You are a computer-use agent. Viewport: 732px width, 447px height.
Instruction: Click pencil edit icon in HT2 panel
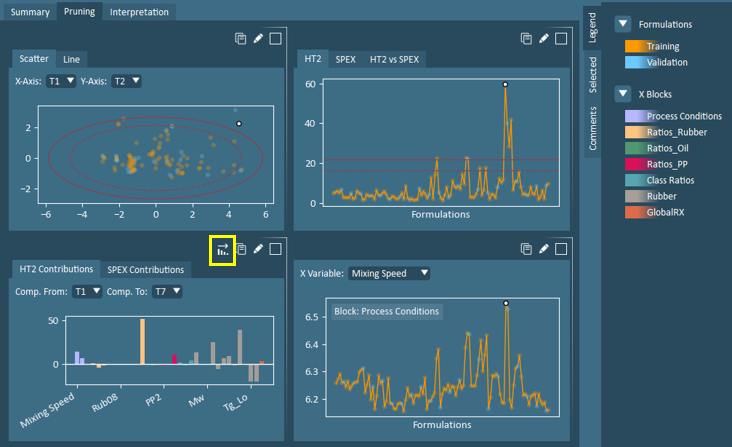tap(544, 39)
